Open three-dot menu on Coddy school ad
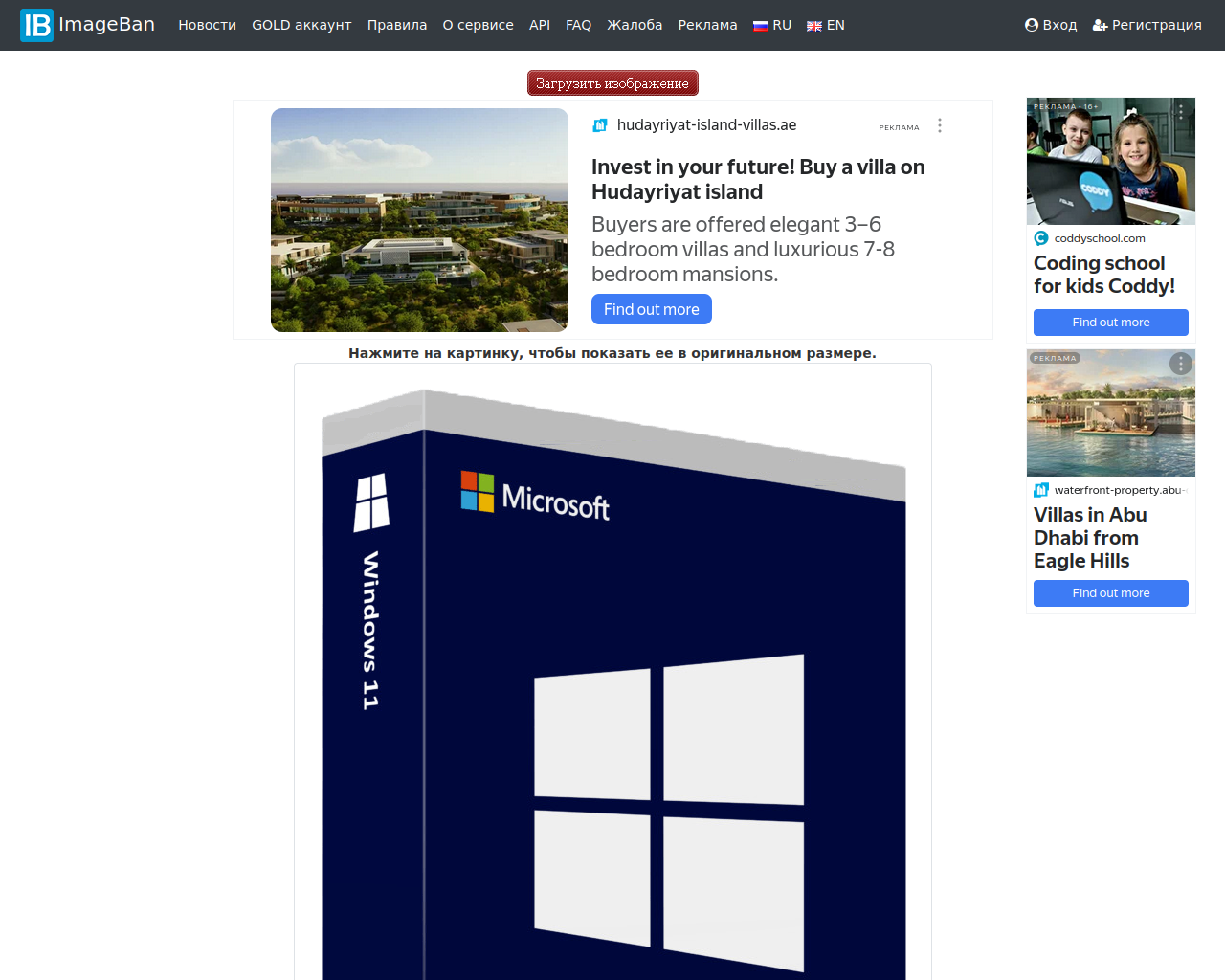 [1181, 111]
